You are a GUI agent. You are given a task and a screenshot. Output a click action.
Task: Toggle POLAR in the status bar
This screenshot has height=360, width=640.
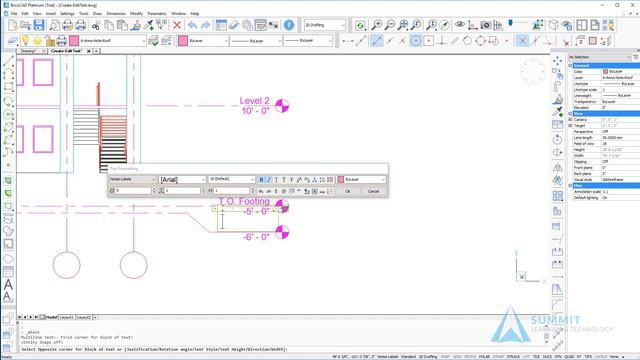484,357
